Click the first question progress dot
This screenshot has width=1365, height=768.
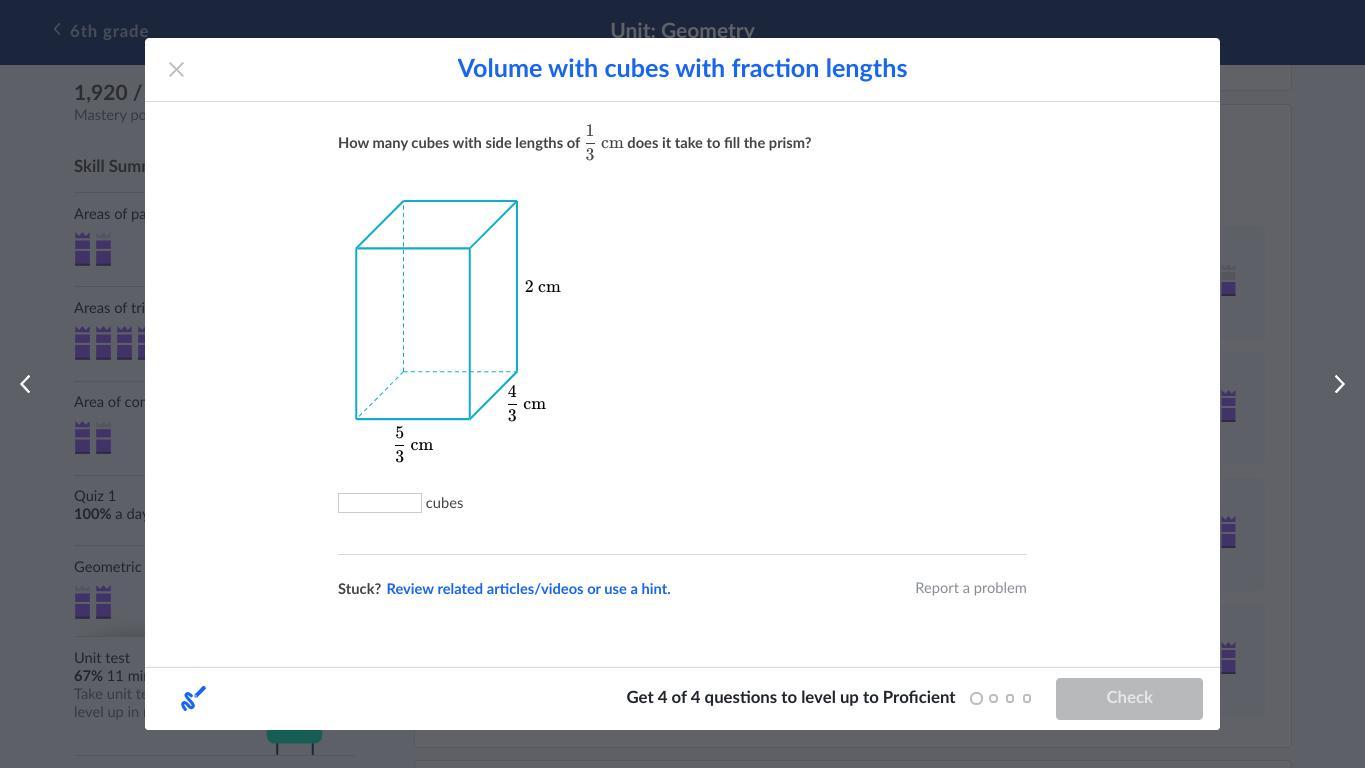pos(976,698)
